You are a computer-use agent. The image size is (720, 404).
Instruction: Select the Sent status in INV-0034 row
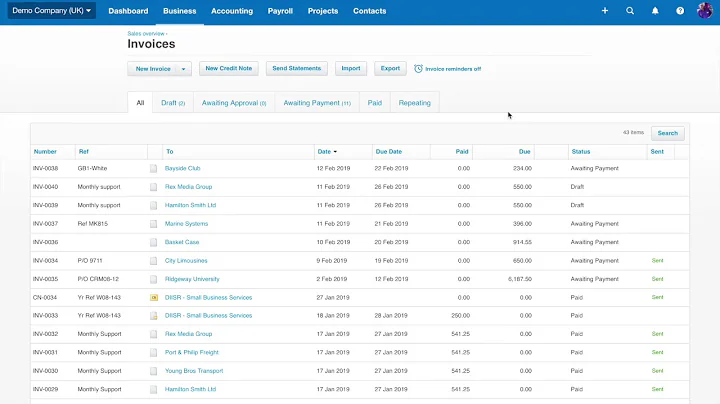pos(658,260)
